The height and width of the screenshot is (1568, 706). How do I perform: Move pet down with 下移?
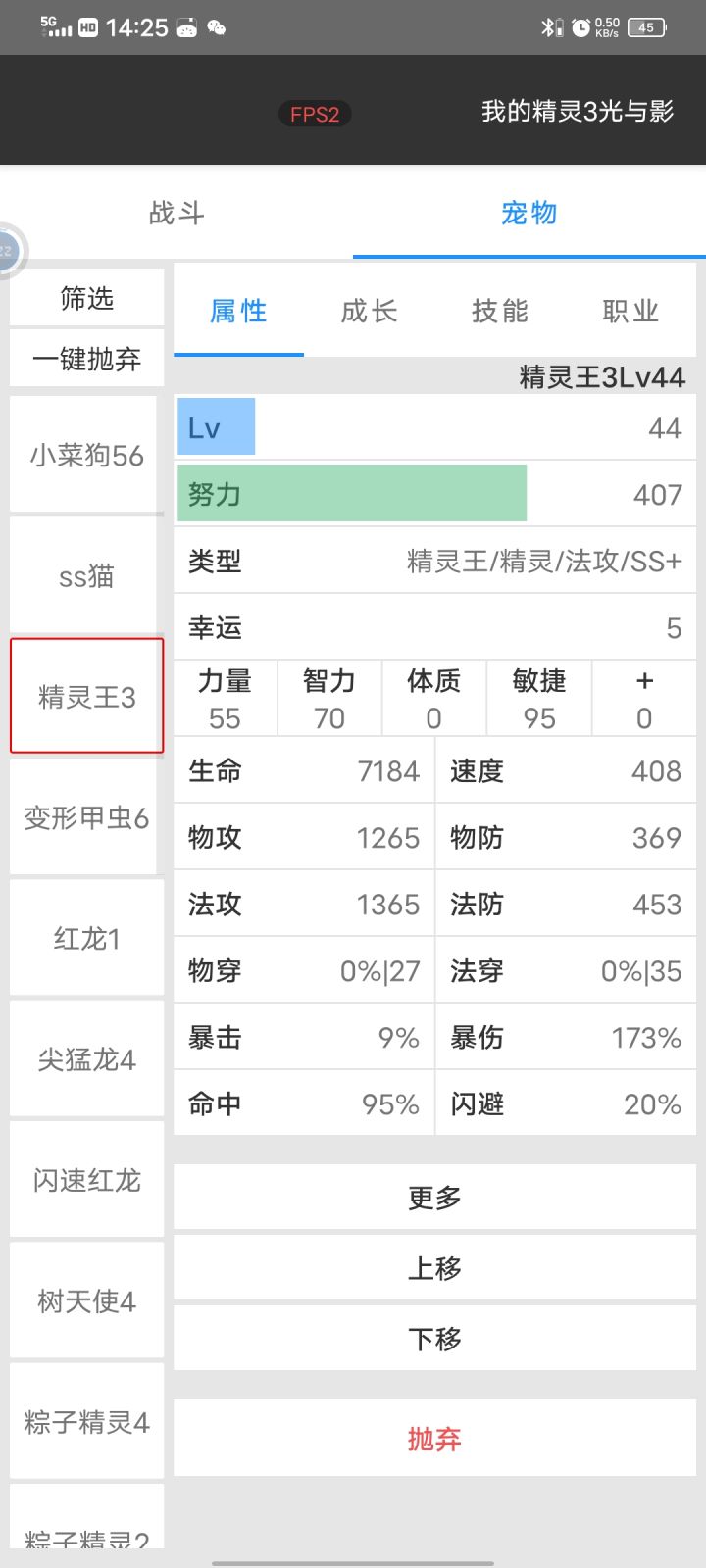click(x=434, y=1339)
